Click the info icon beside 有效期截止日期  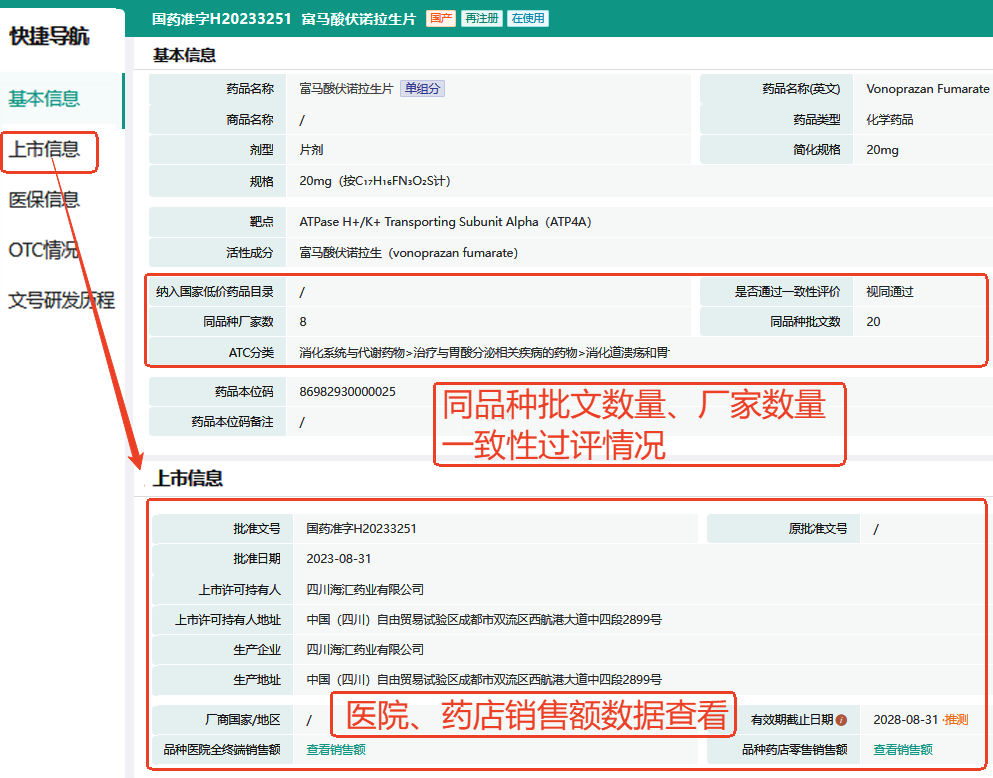pos(841,720)
